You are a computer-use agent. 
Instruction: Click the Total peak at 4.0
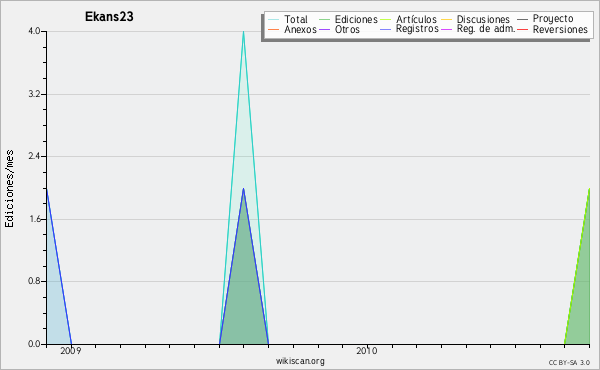[243, 32]
